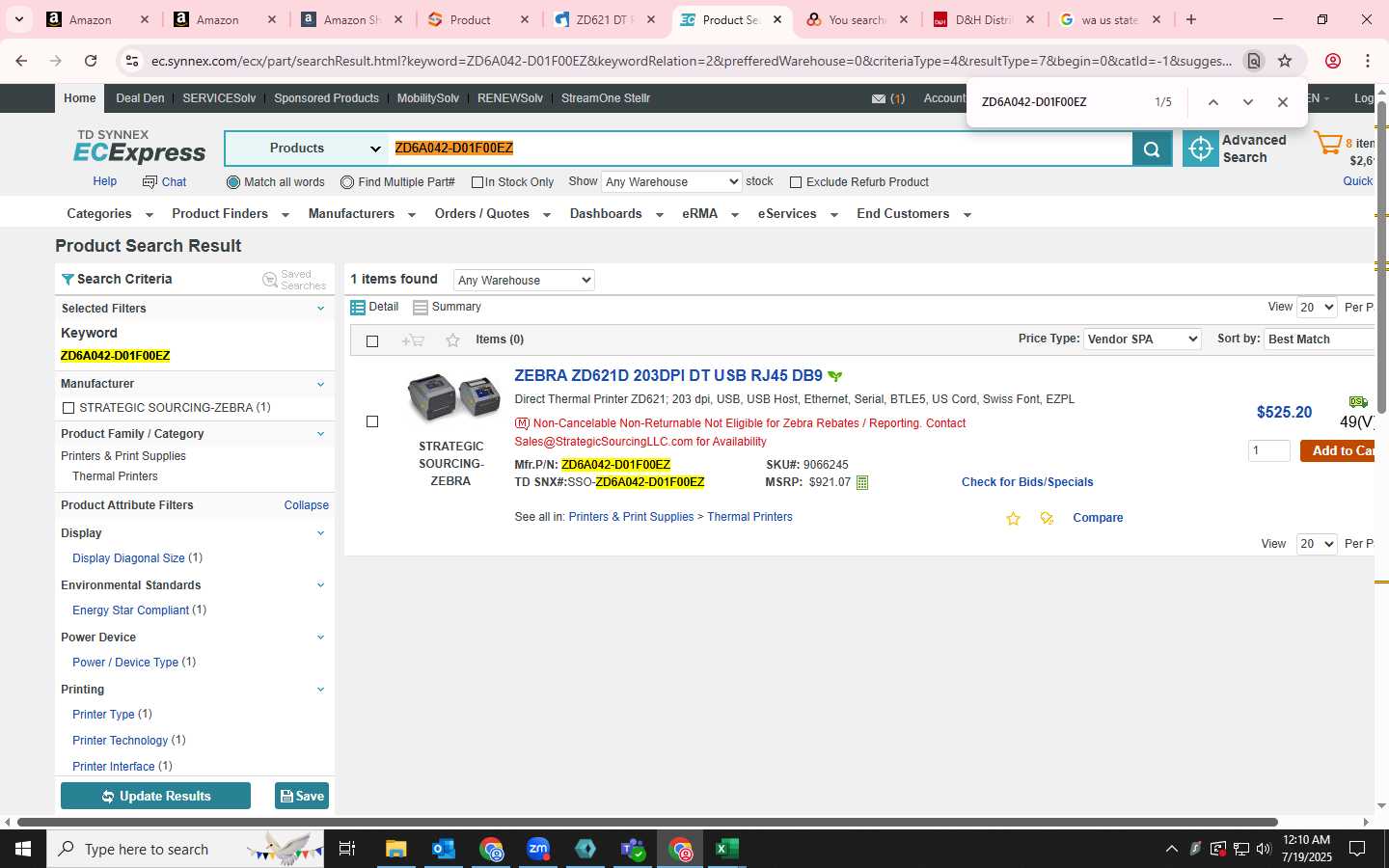
Task: Open Products search category dropdown
Action: tap(308, 149)
